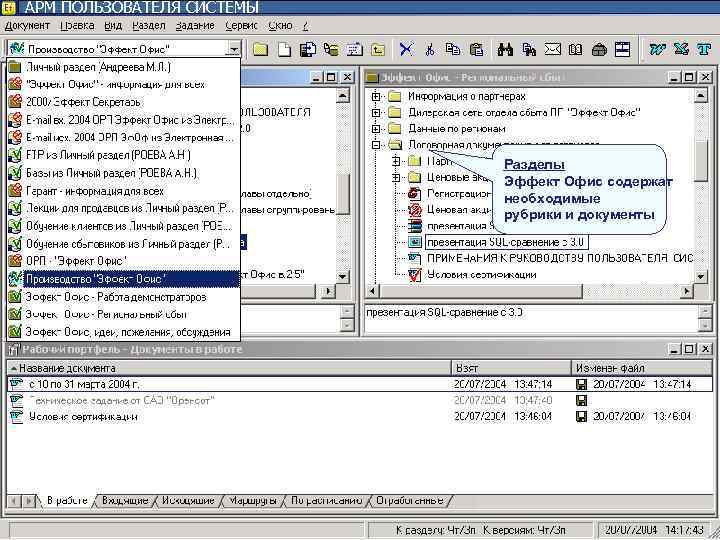The width and height of the screenshot is (720, 540).
Task: Click the database cylinder toolbar icon
Action: point(331,49)
